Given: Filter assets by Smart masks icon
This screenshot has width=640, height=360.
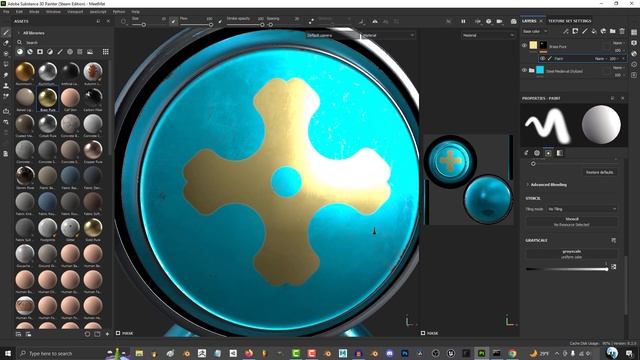Looking at the screenshot, I should tap(40, 52).
